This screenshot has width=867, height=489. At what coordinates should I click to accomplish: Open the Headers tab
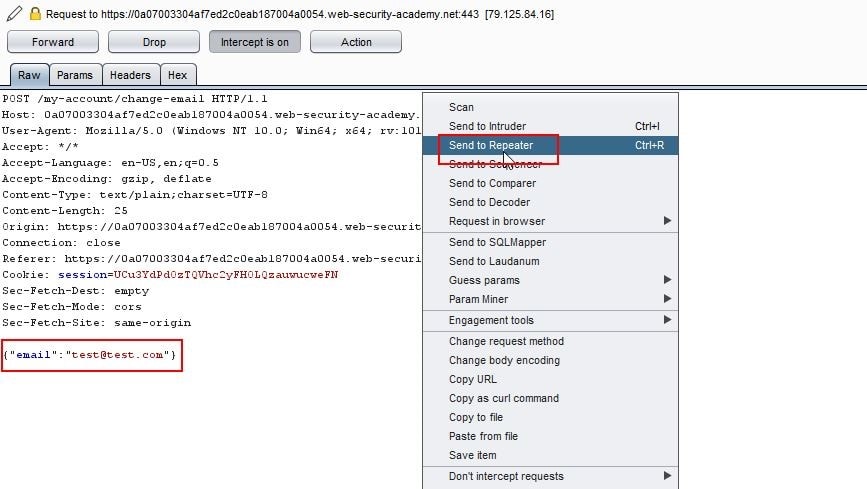click(x=130, y=75)
